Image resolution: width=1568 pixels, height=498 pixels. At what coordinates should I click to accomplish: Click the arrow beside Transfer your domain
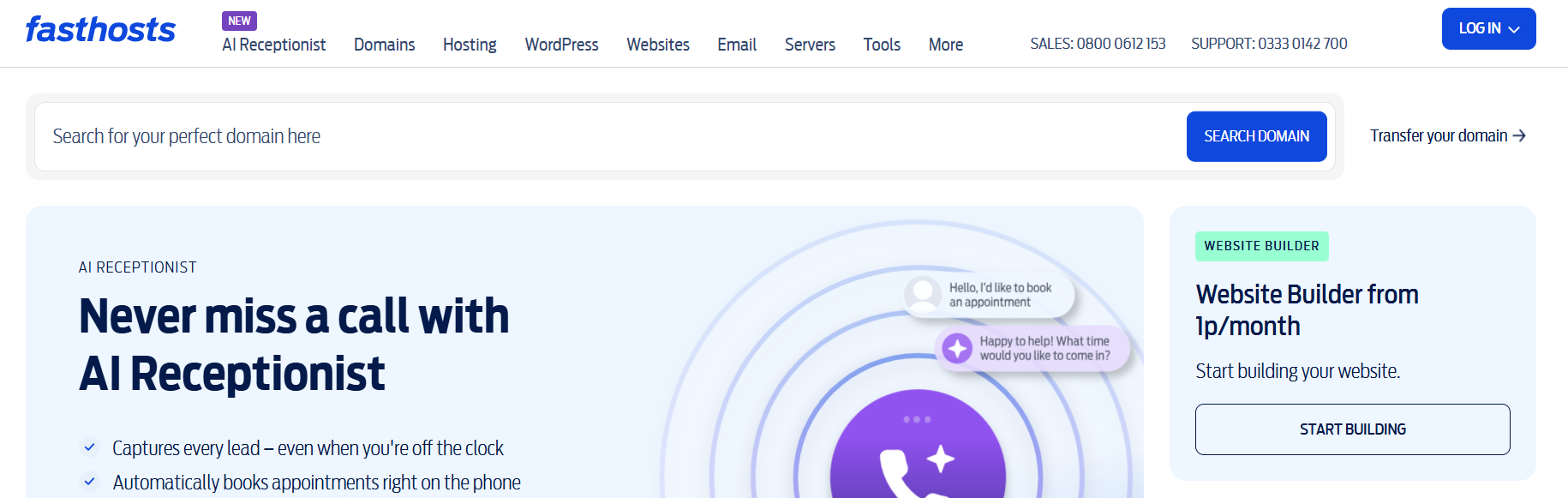tap(1519, 135)
